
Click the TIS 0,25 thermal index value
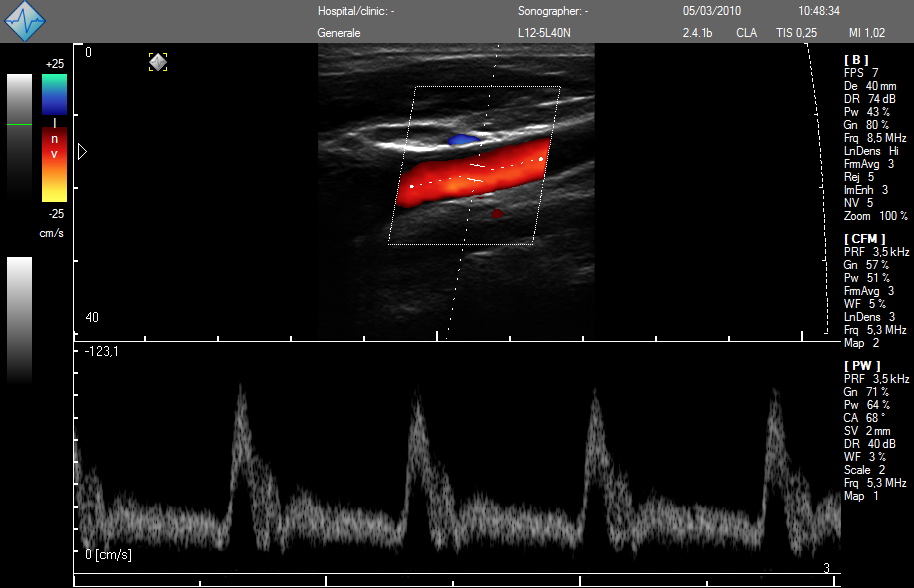click(x=796, y=33)
